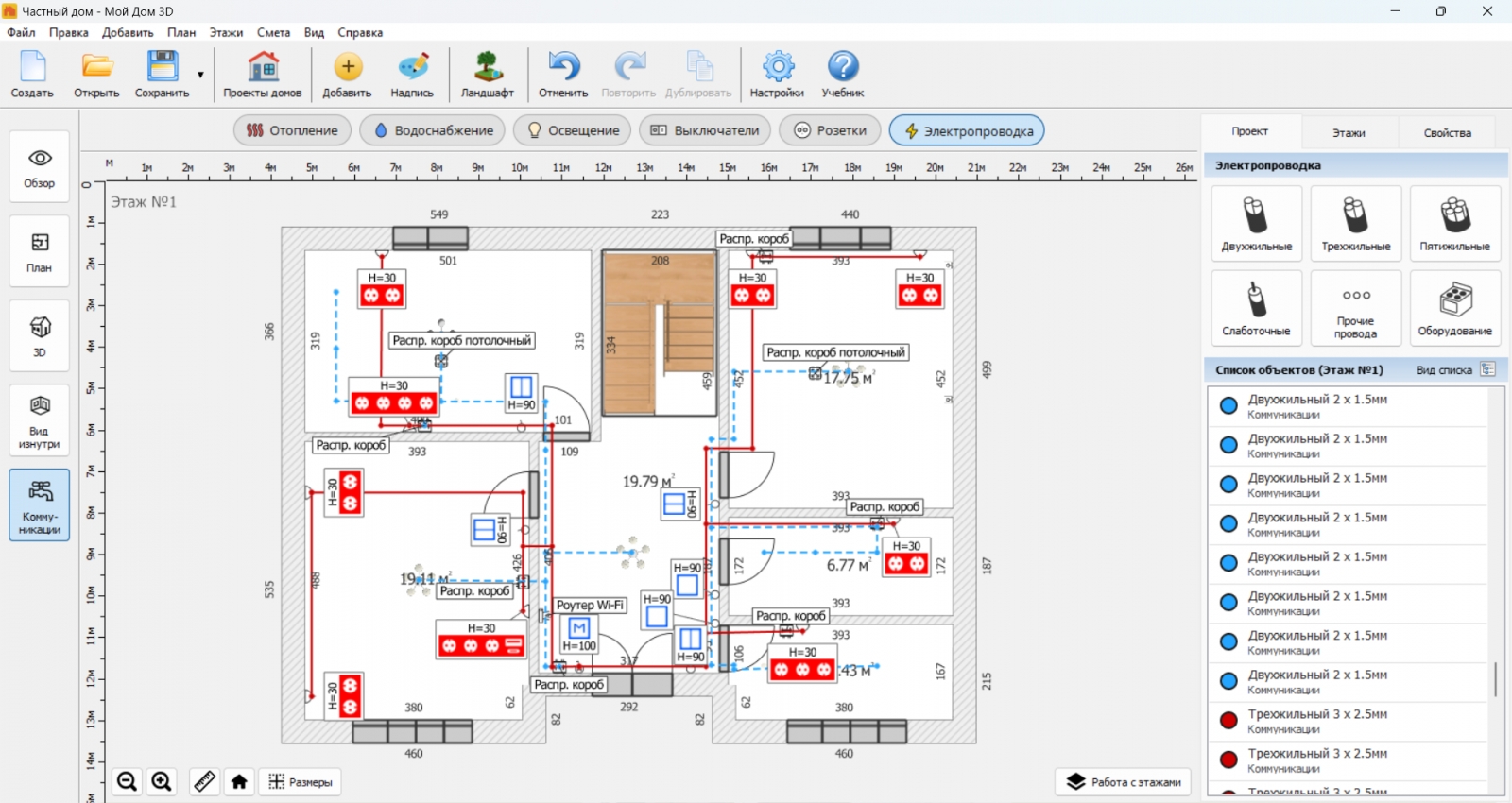Image resolution: width=1512 pixels, height=803 pixels.
Task: Select the Двухжильные wire type
Action: pos(1256,223)
